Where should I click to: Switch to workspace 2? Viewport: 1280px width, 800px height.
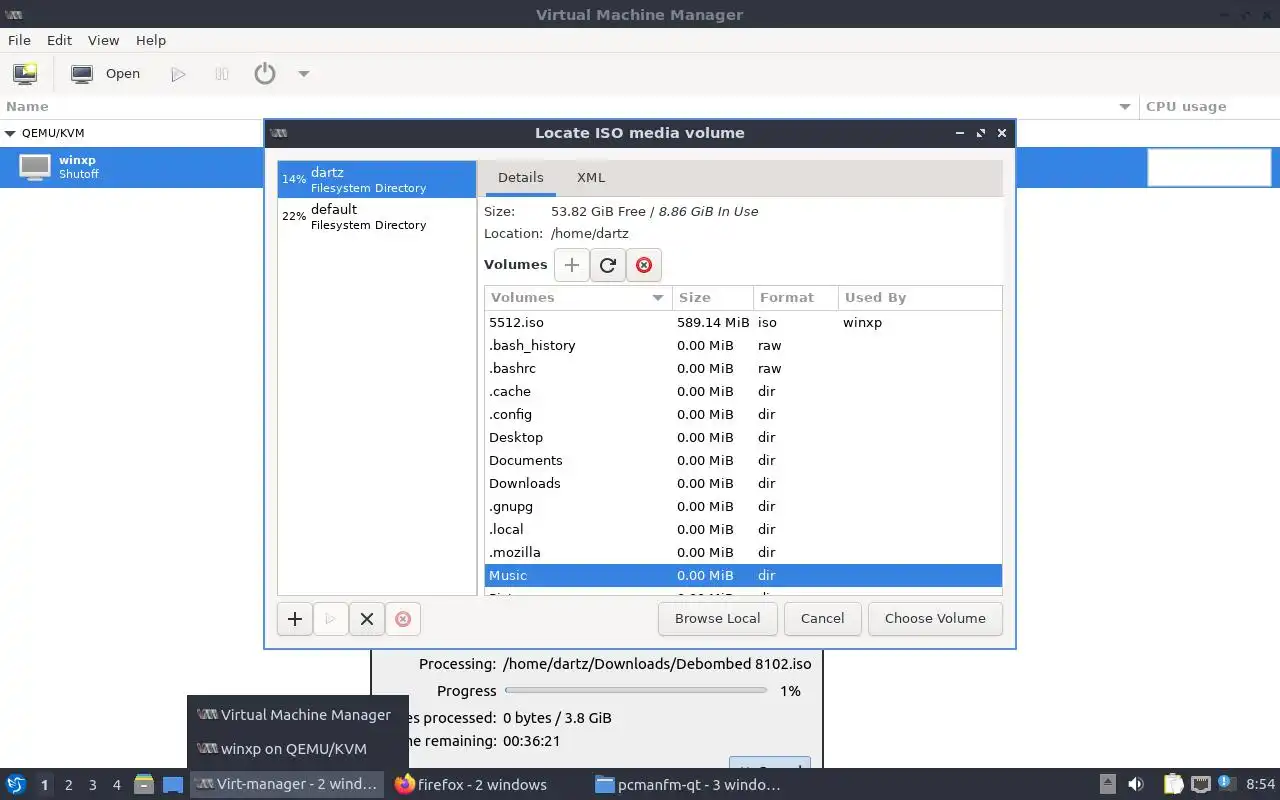[x=68, y=785]
